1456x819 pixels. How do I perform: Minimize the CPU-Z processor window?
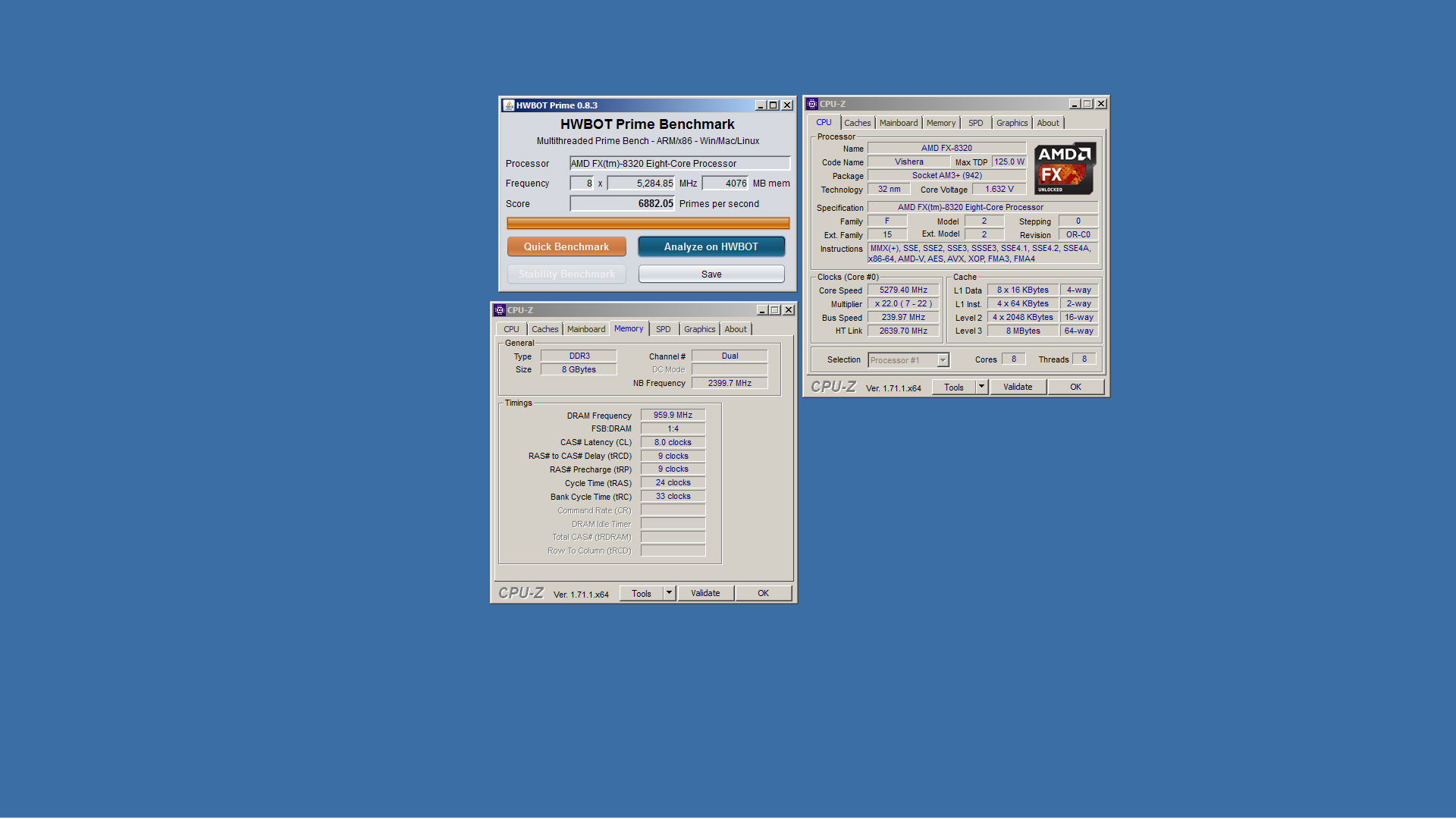(1075, 104)
